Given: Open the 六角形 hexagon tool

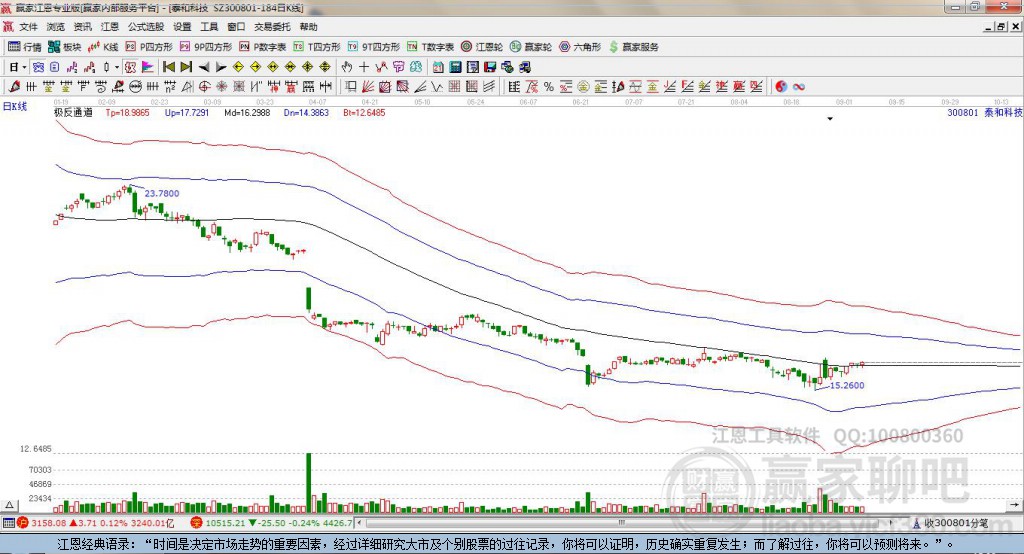Looking at the screenshot, I should coord(580,47).
